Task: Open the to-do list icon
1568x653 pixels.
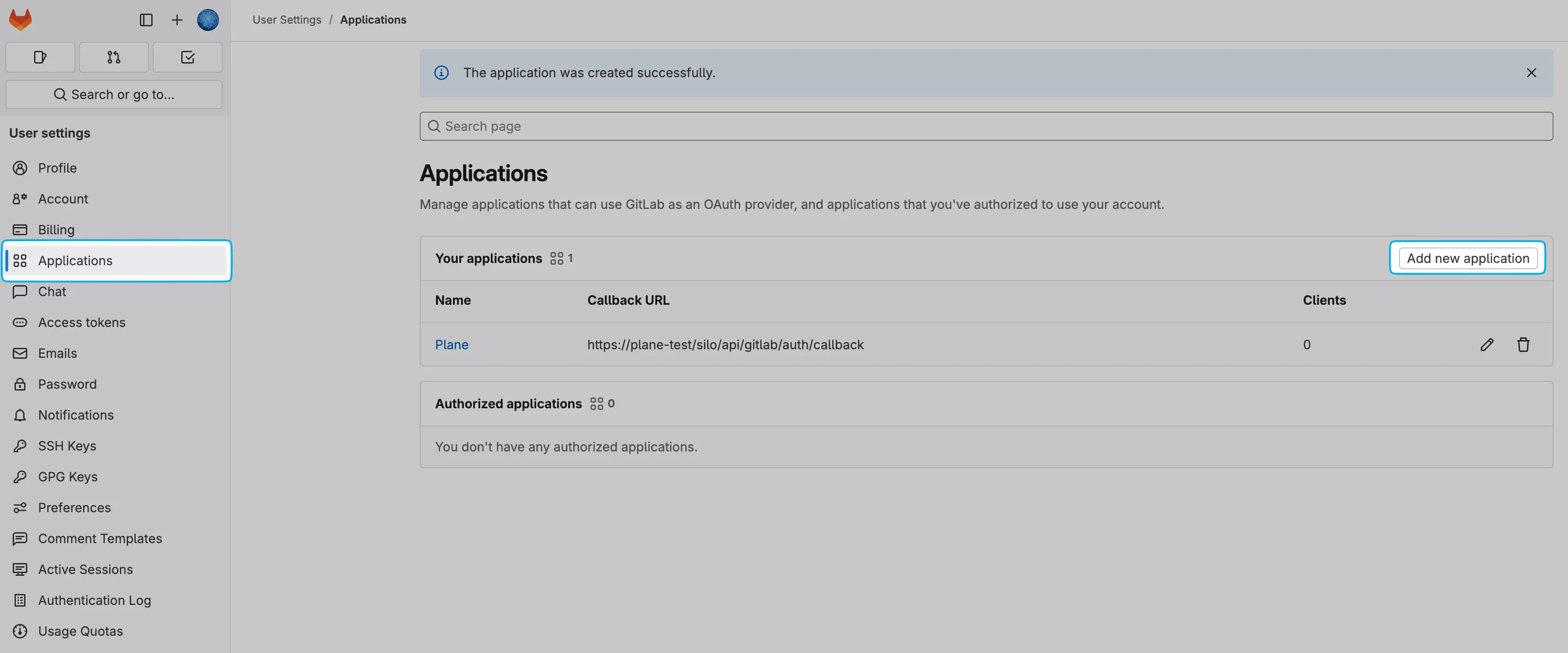Action: tap(188, 57)
